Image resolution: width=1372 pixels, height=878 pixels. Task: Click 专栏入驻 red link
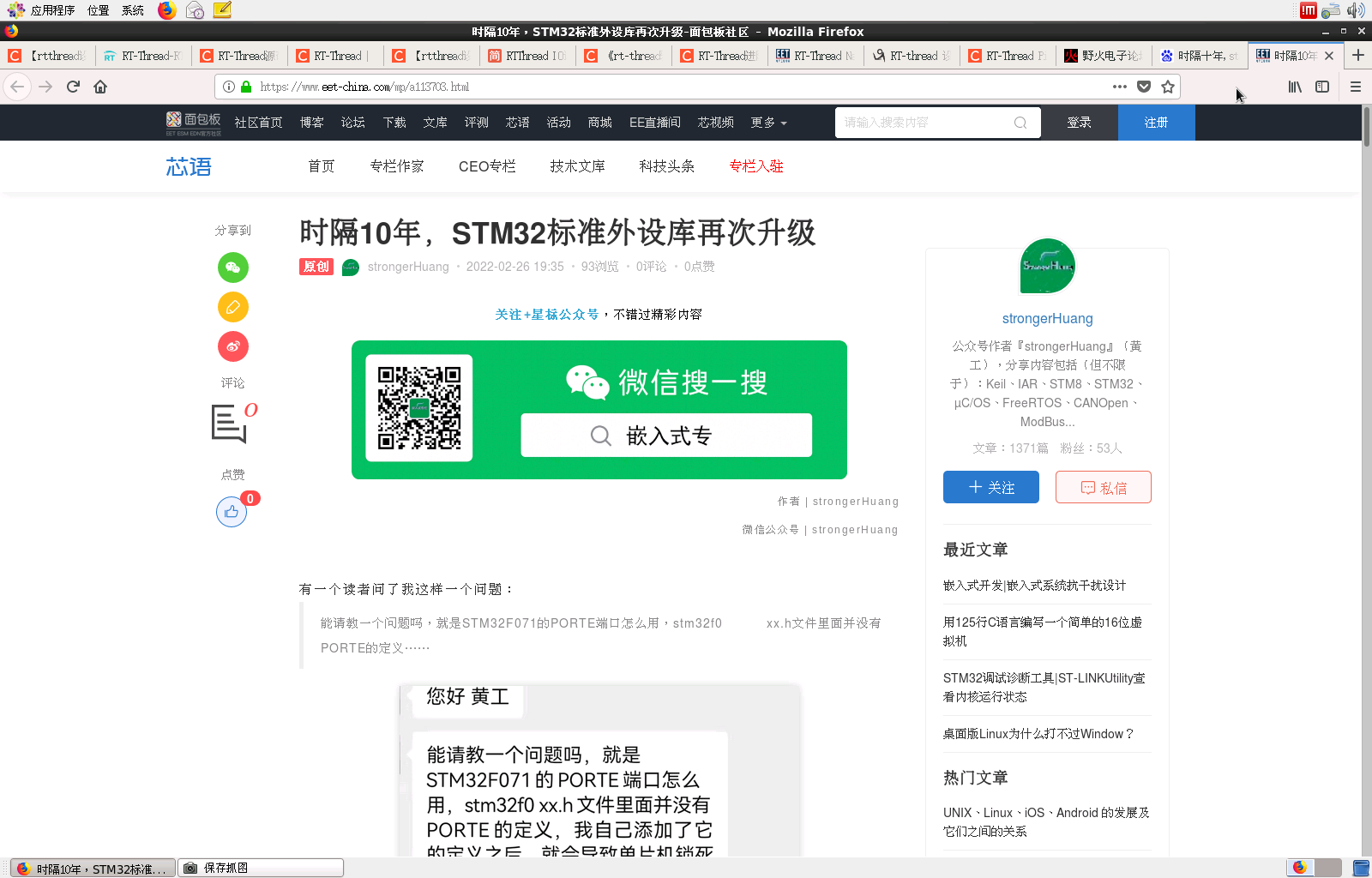click(x=756, y=166)
